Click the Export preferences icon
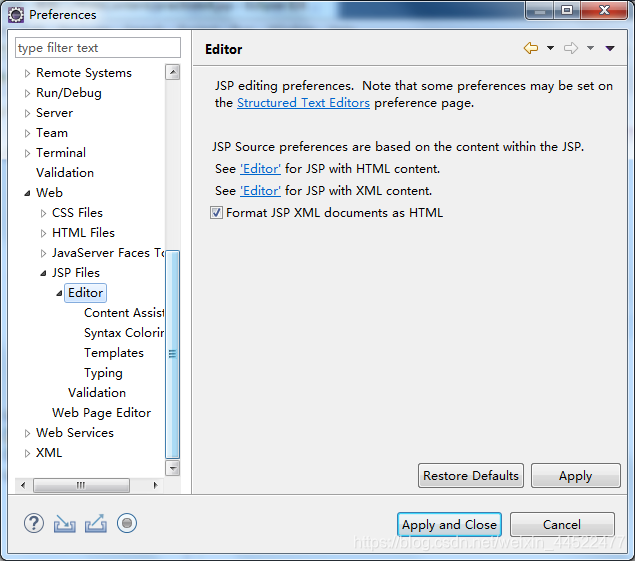The image size is (635, 561). pos(96,523)
